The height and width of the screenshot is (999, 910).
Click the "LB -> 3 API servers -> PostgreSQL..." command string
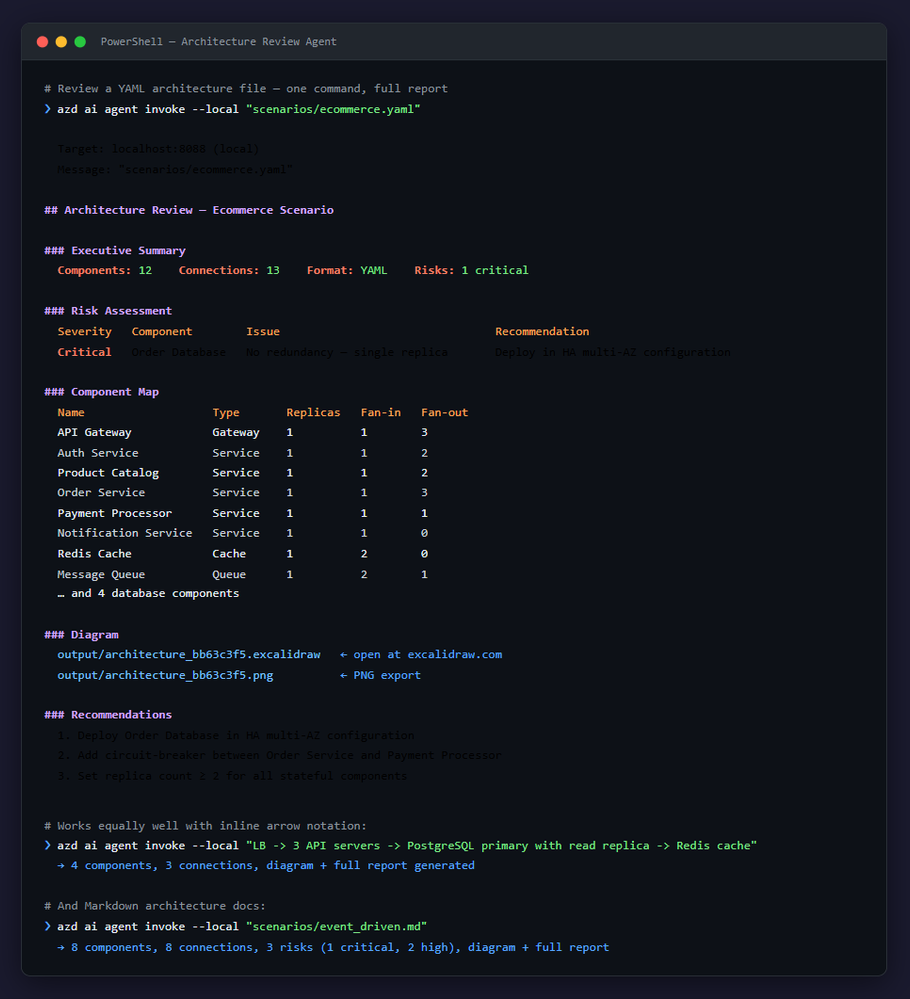click(x=502, y=845)
